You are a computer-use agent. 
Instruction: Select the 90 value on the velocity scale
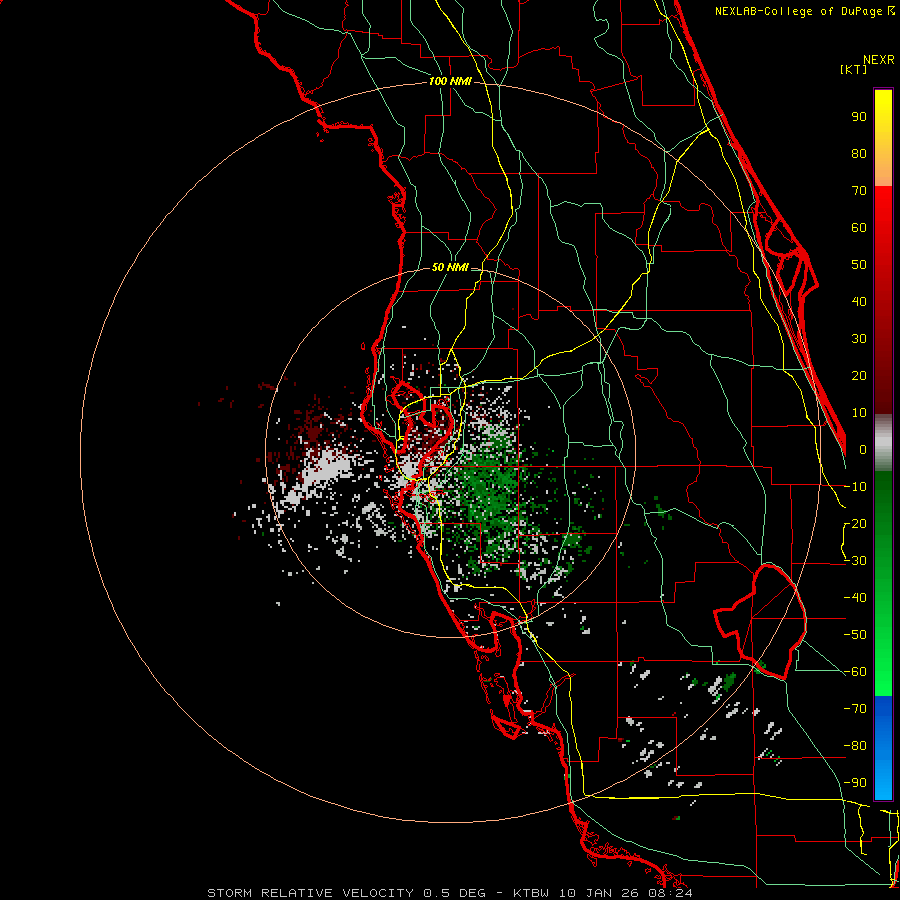859,117
